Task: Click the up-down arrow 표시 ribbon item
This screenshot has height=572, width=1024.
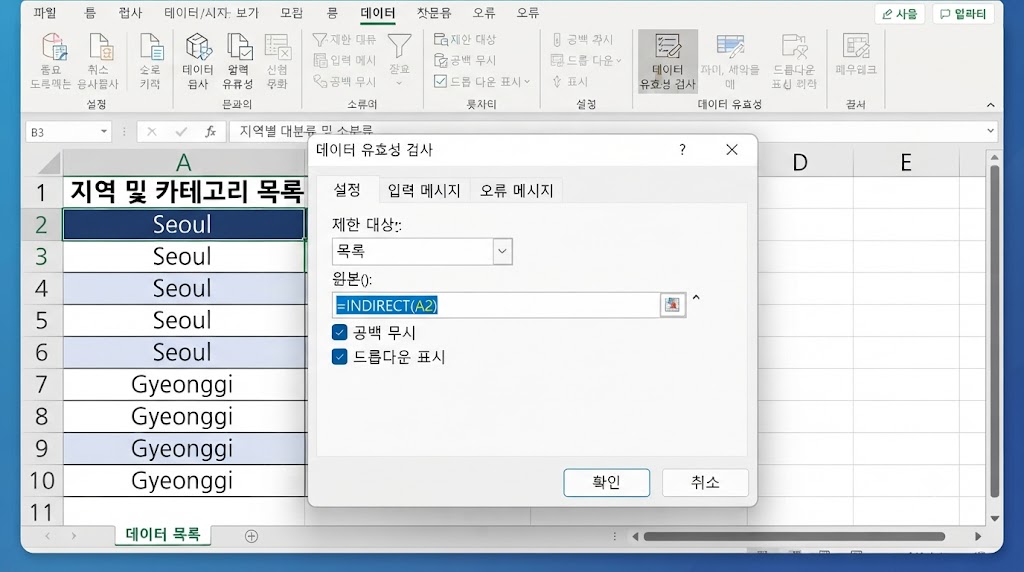Action: pos(570,82)
